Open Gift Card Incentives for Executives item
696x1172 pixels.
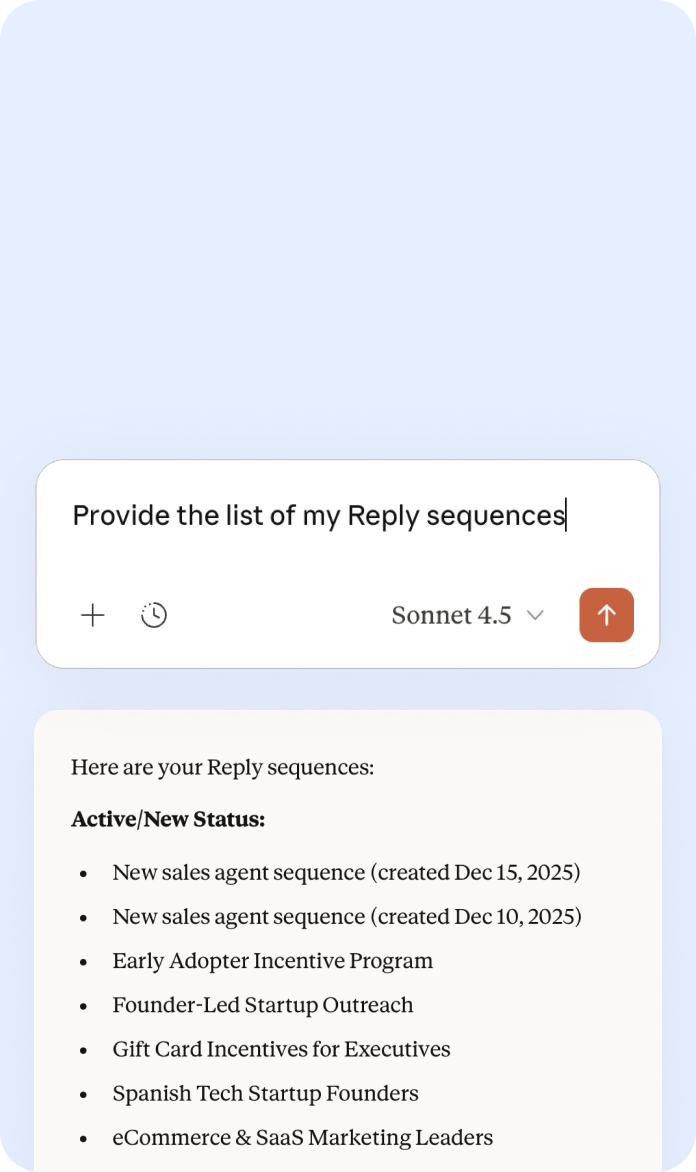click(x=281, y=1049)
